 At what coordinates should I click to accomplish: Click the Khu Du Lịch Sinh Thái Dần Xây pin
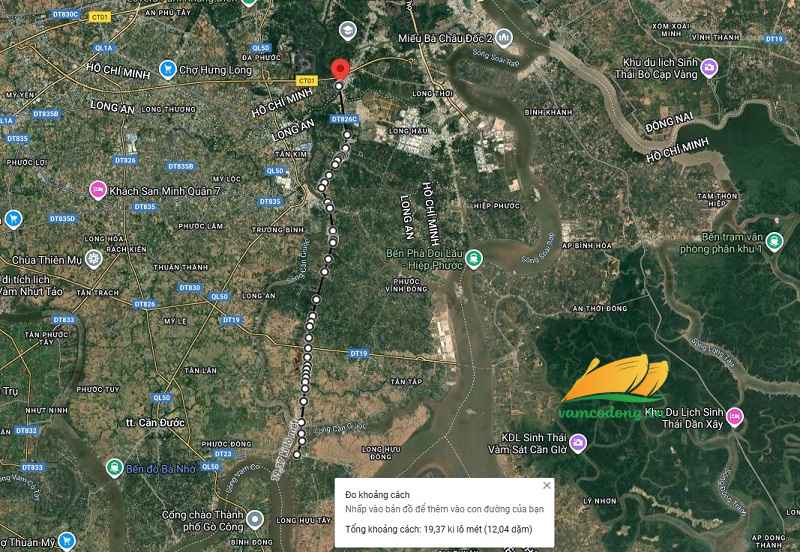(x=735, y=417)
